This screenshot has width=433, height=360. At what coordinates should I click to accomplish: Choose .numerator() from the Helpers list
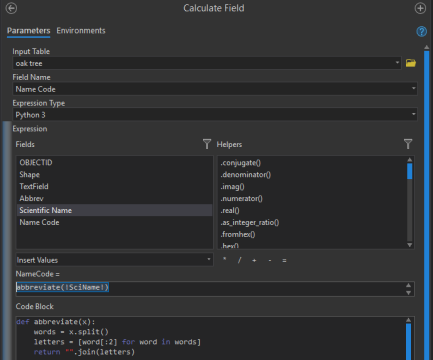click(241, 199)
